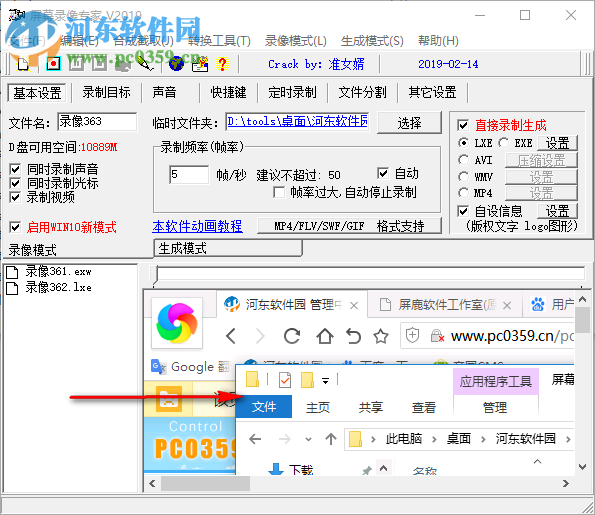Click Explorer's up-arrow navigation icon in preview
This screenshot has width=595, height=515.
331,439
